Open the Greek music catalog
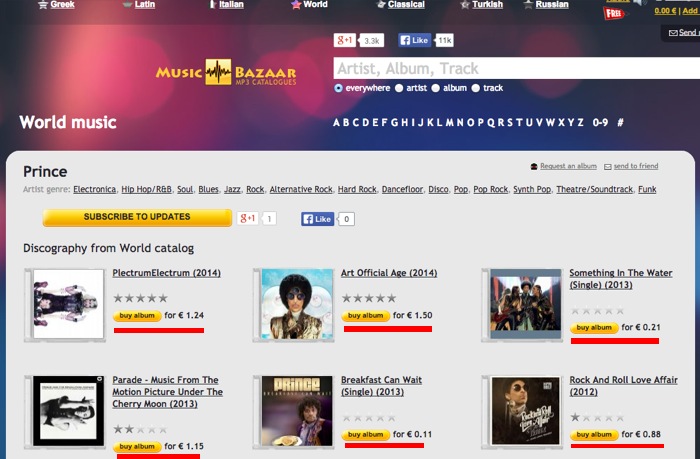Screen dimensions: 700x459 62,4
